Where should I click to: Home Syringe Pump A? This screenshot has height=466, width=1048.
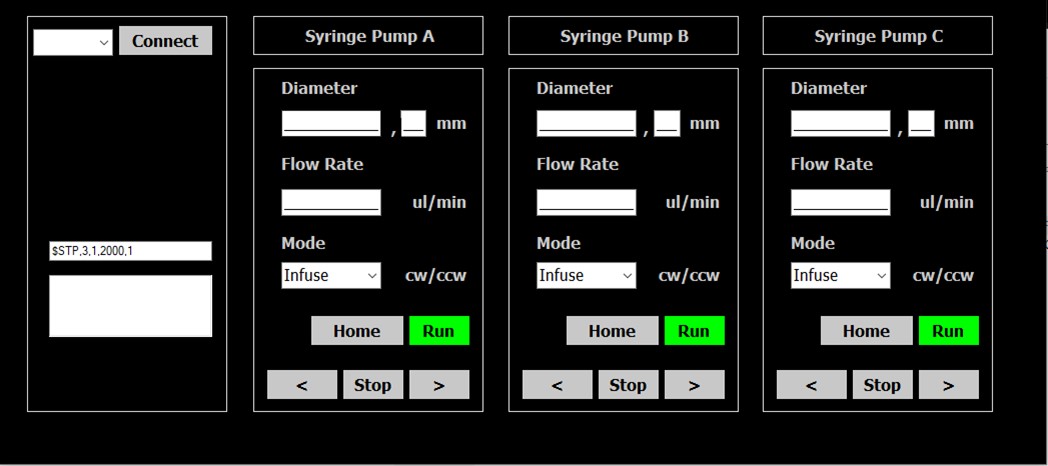point(357,331)
